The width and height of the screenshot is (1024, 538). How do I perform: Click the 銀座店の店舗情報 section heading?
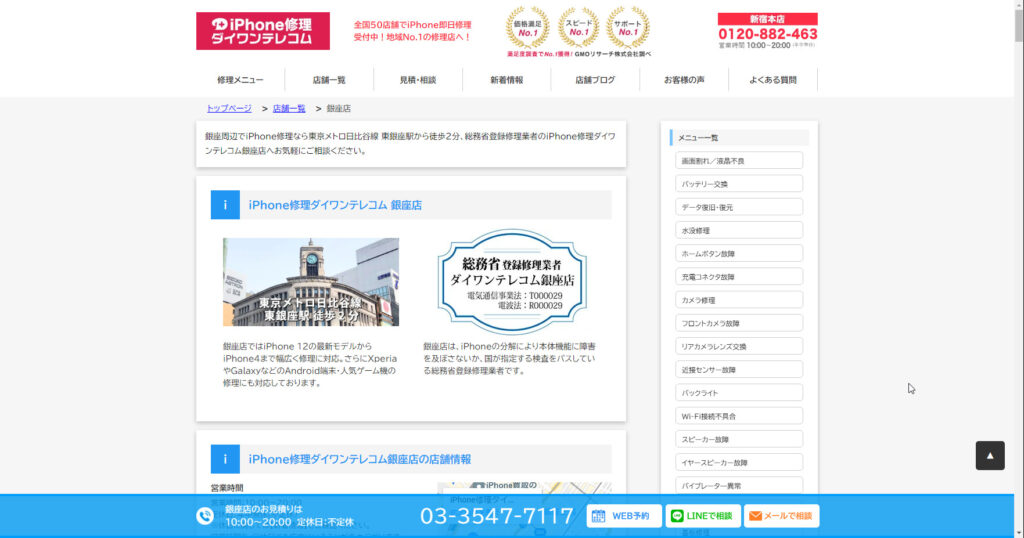359,459
